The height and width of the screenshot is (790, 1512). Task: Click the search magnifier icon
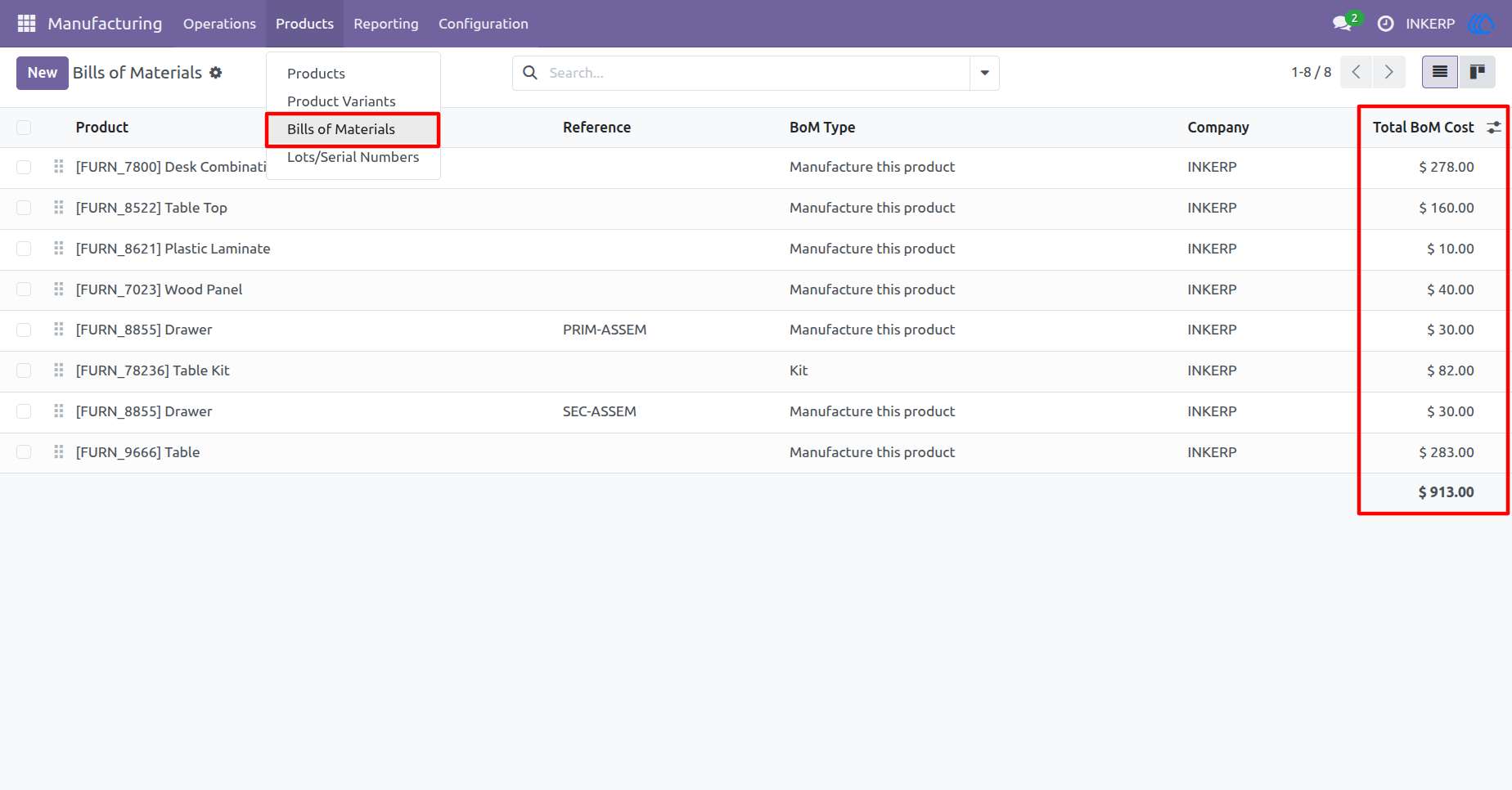click(x=530, y=73)
